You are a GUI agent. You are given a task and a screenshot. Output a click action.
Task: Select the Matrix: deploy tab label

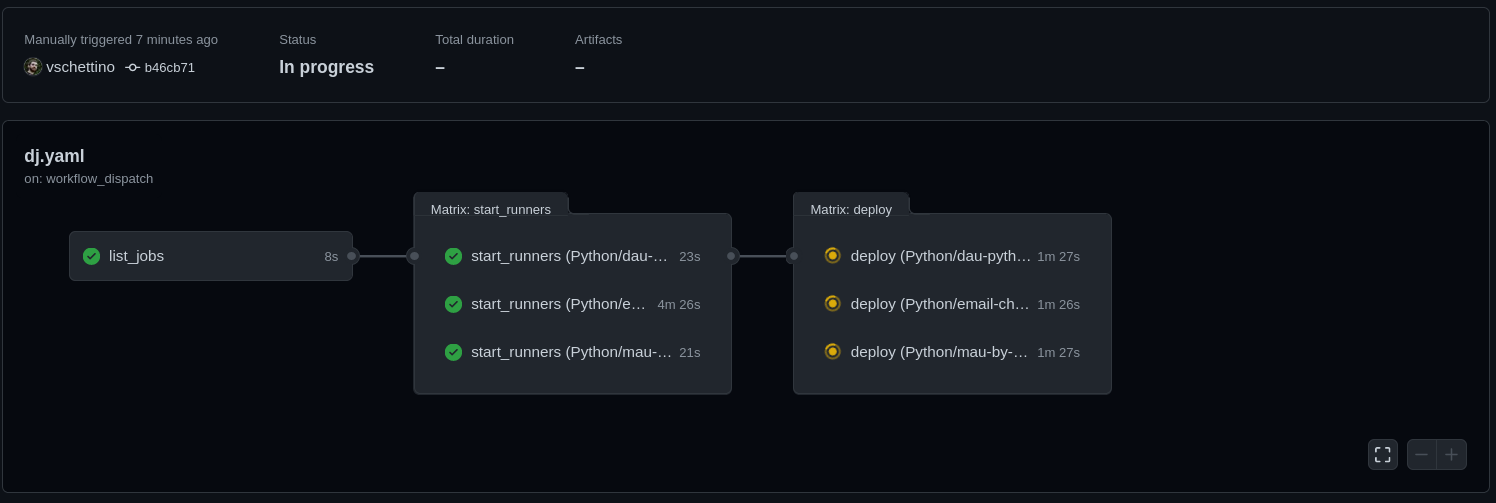[x=850, y=209]
